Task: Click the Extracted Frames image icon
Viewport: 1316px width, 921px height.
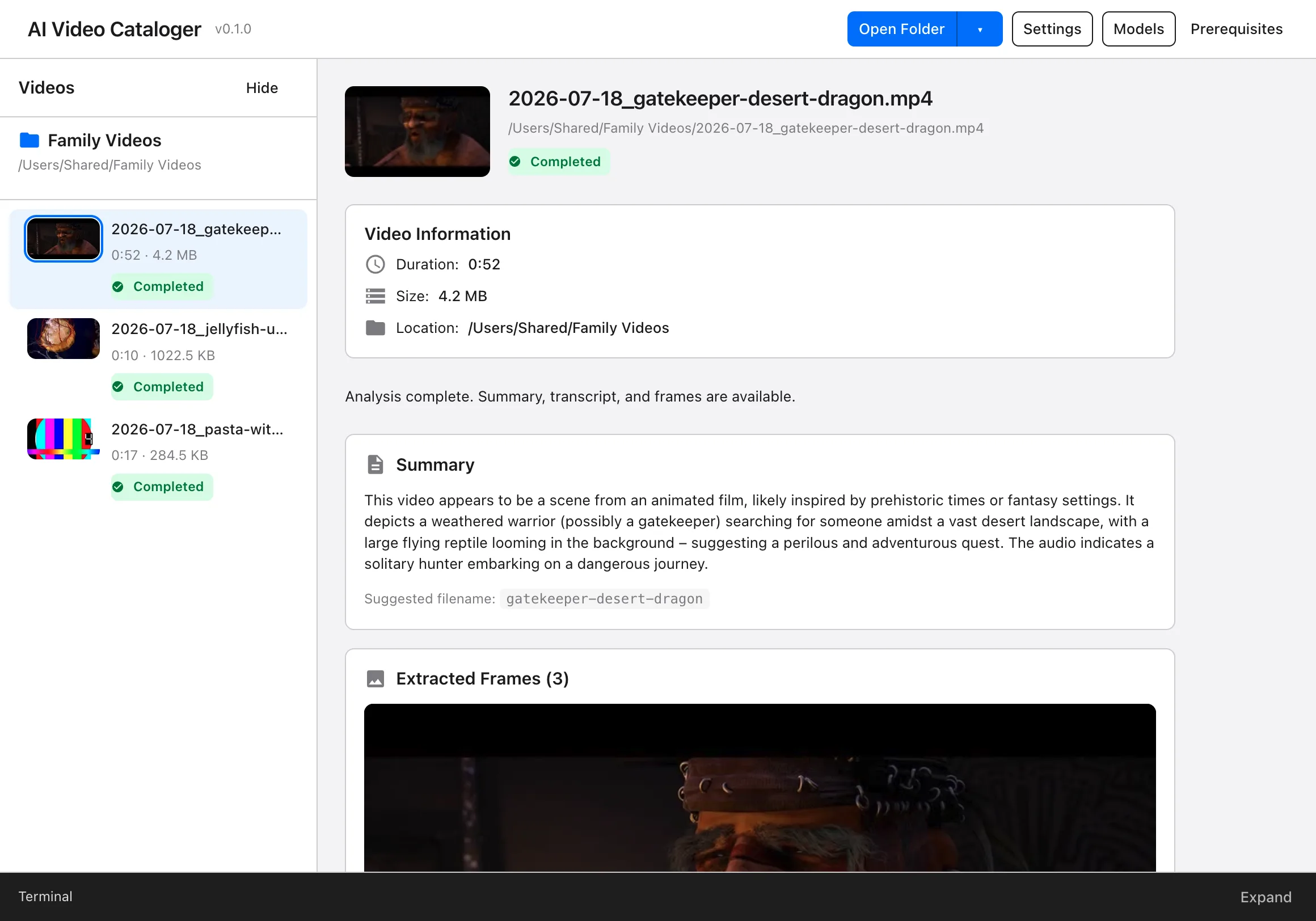Action: [376, 679]
